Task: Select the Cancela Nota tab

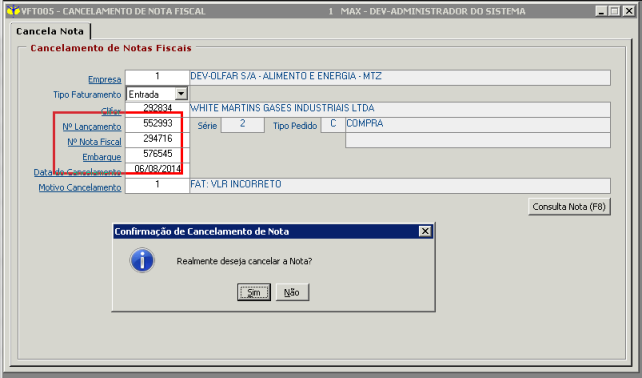Action: coord(50,31)
